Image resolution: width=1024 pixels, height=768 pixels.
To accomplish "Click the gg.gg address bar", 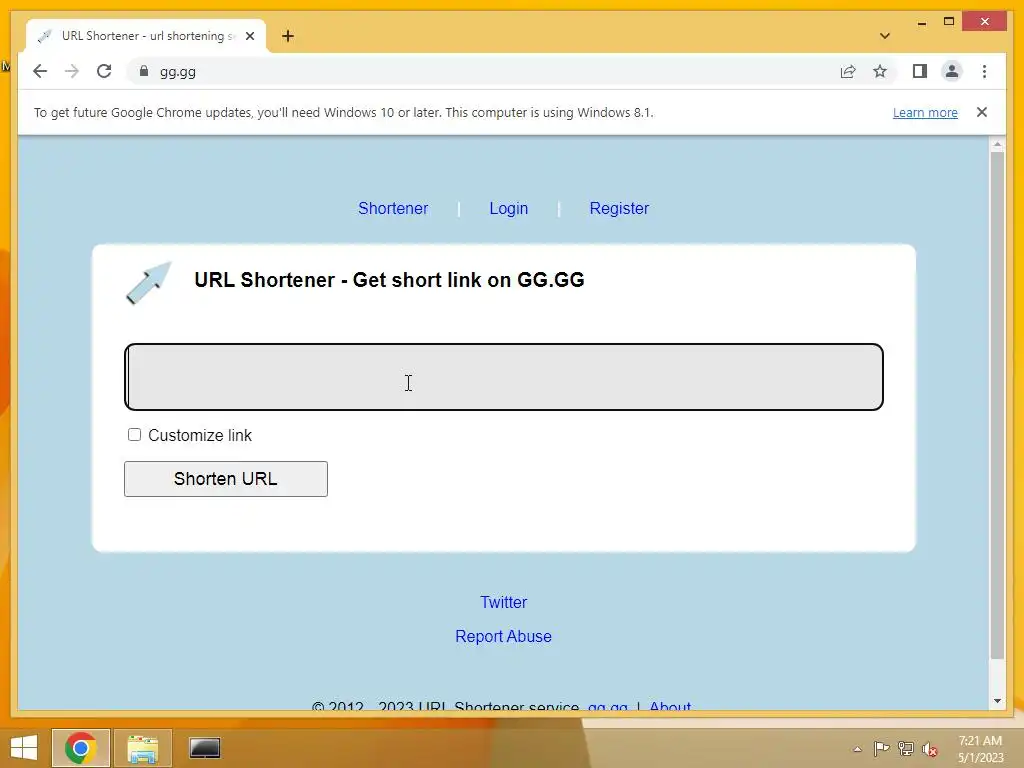I will point(483,71).
